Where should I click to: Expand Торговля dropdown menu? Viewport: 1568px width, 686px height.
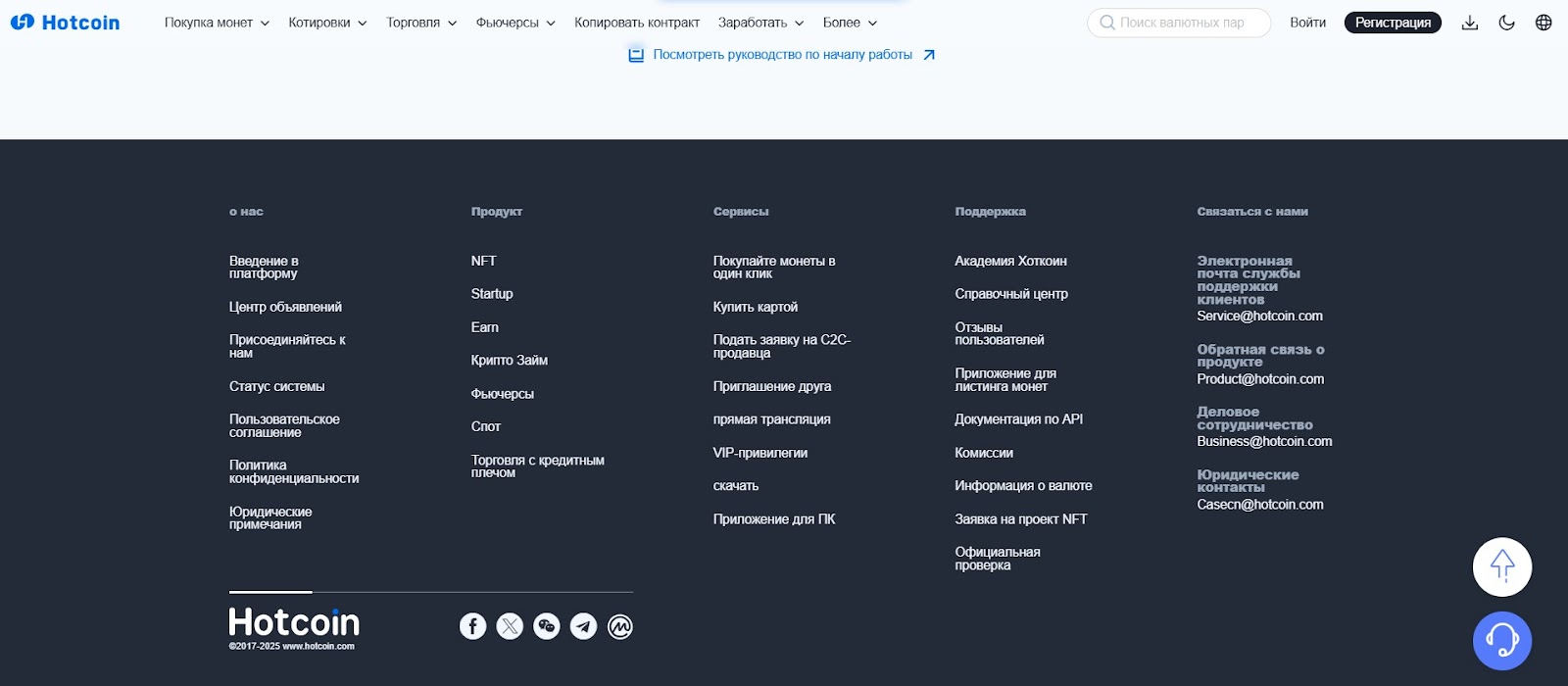pyautogui.click(x=421, y=23)
